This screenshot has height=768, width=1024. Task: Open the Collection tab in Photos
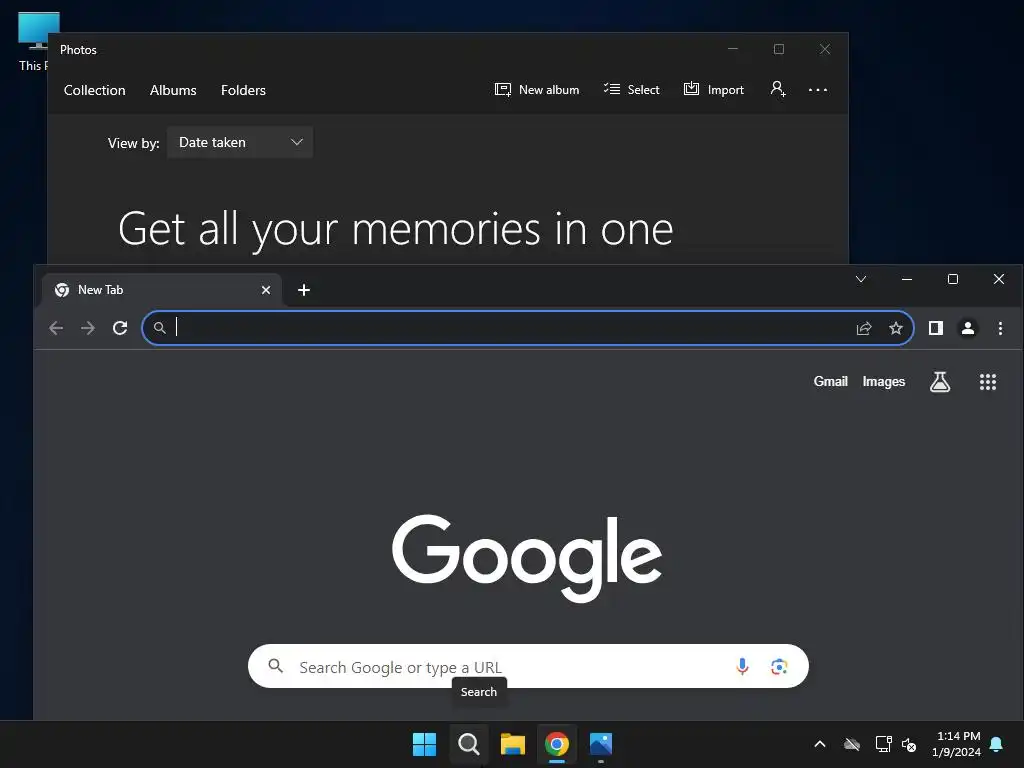(94, 90)
